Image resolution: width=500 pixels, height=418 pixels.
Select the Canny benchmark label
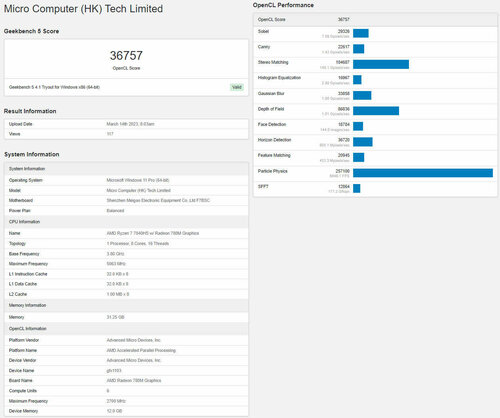pyautogui.click(x=264, y=47)
